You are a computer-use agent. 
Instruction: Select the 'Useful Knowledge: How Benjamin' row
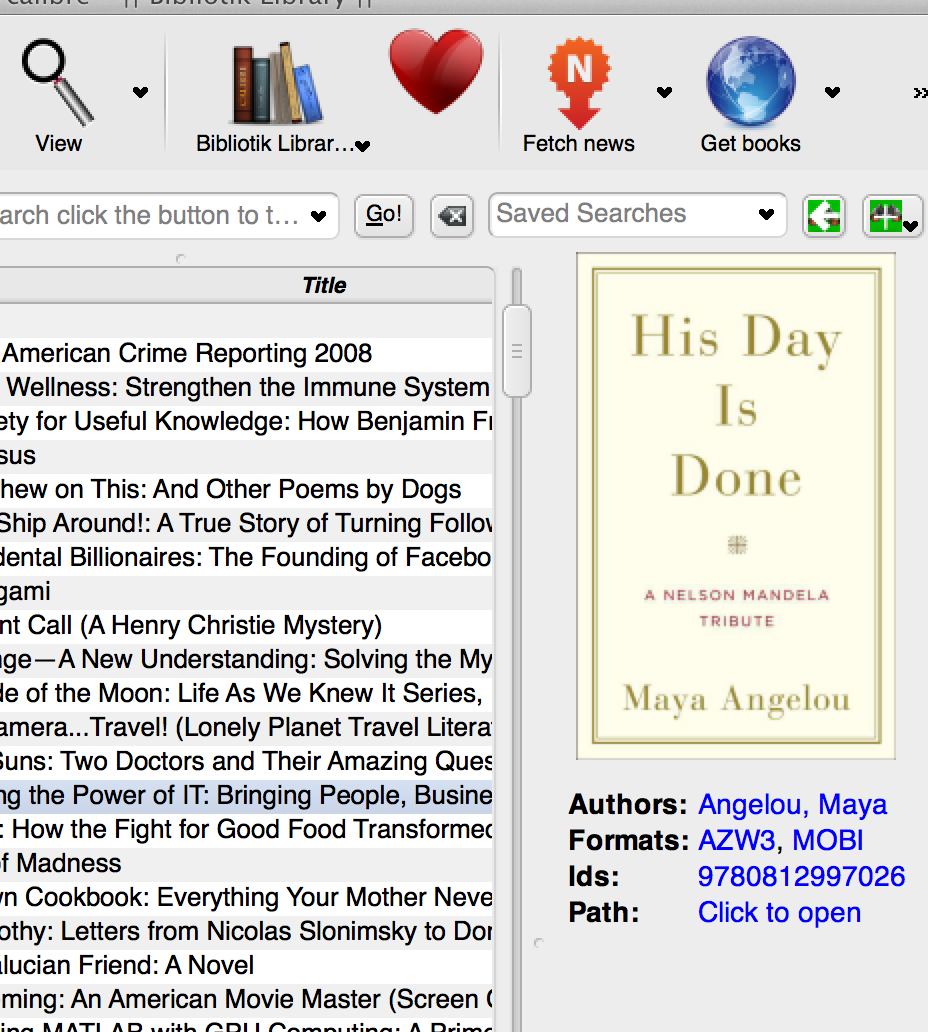point(246,422)
